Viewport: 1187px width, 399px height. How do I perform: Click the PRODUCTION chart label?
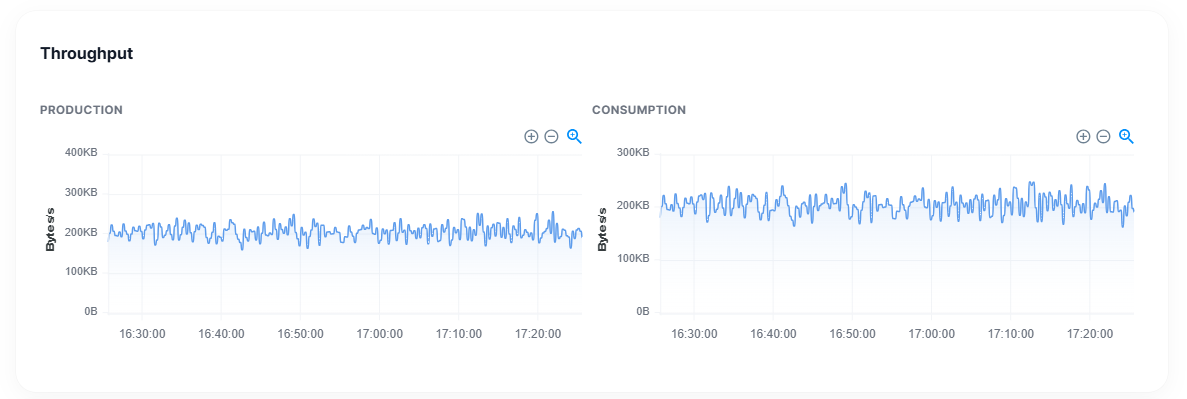[81, 110]
